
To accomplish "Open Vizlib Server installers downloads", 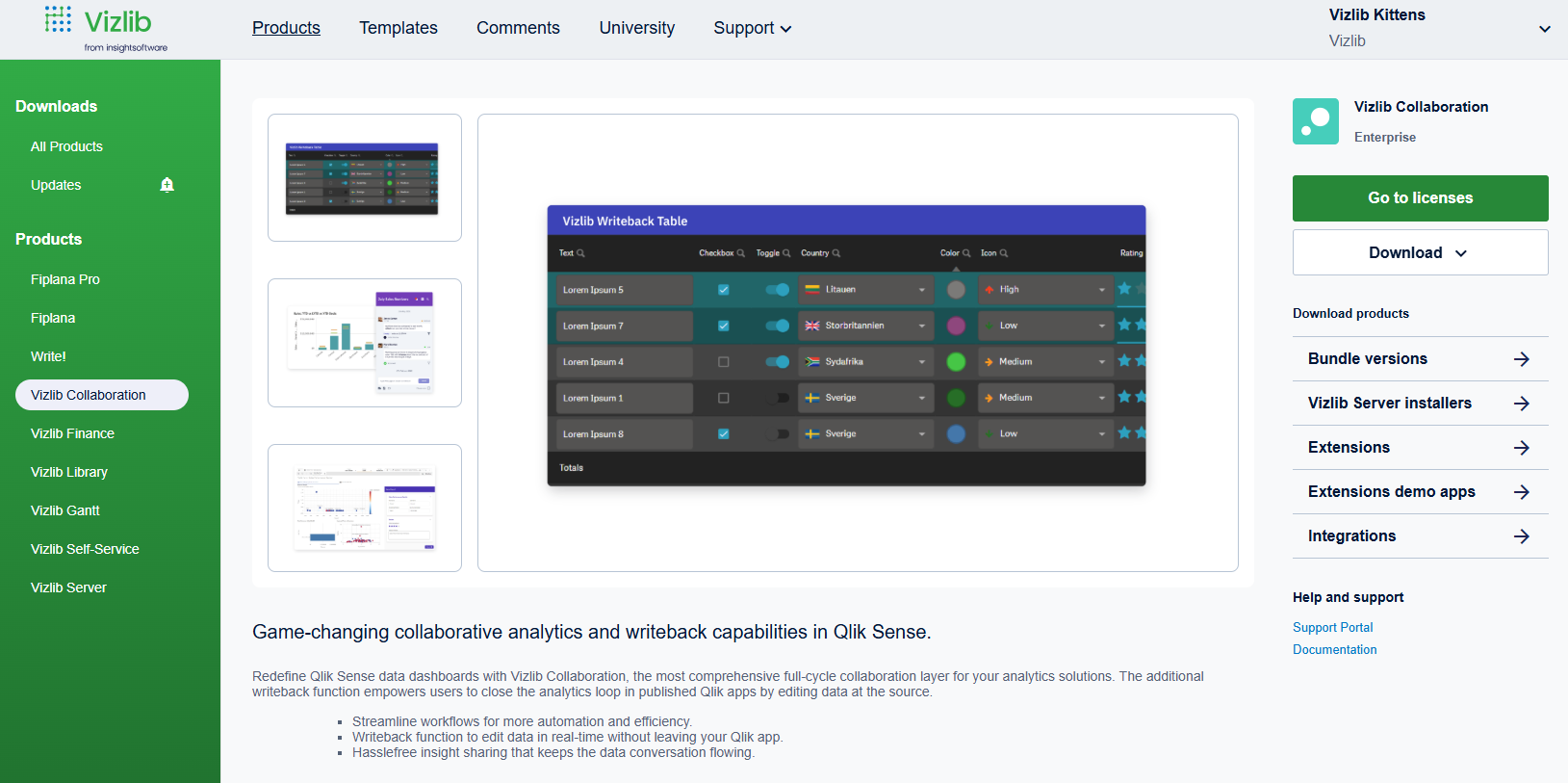I will click(x=1420, y=404).
